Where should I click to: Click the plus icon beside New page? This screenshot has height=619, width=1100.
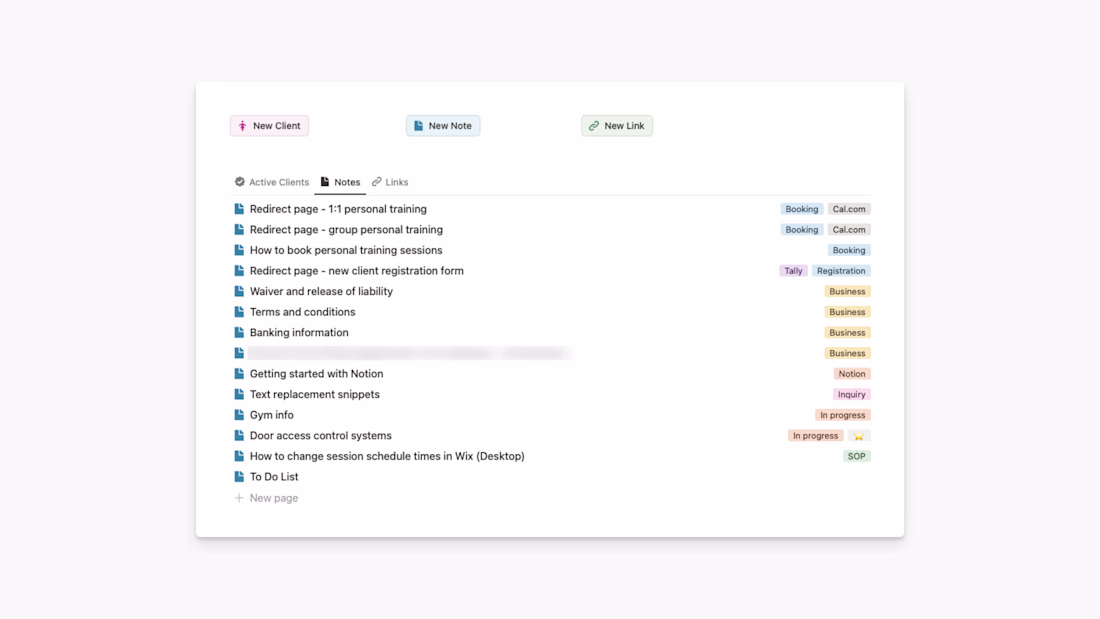click(239, 498)
